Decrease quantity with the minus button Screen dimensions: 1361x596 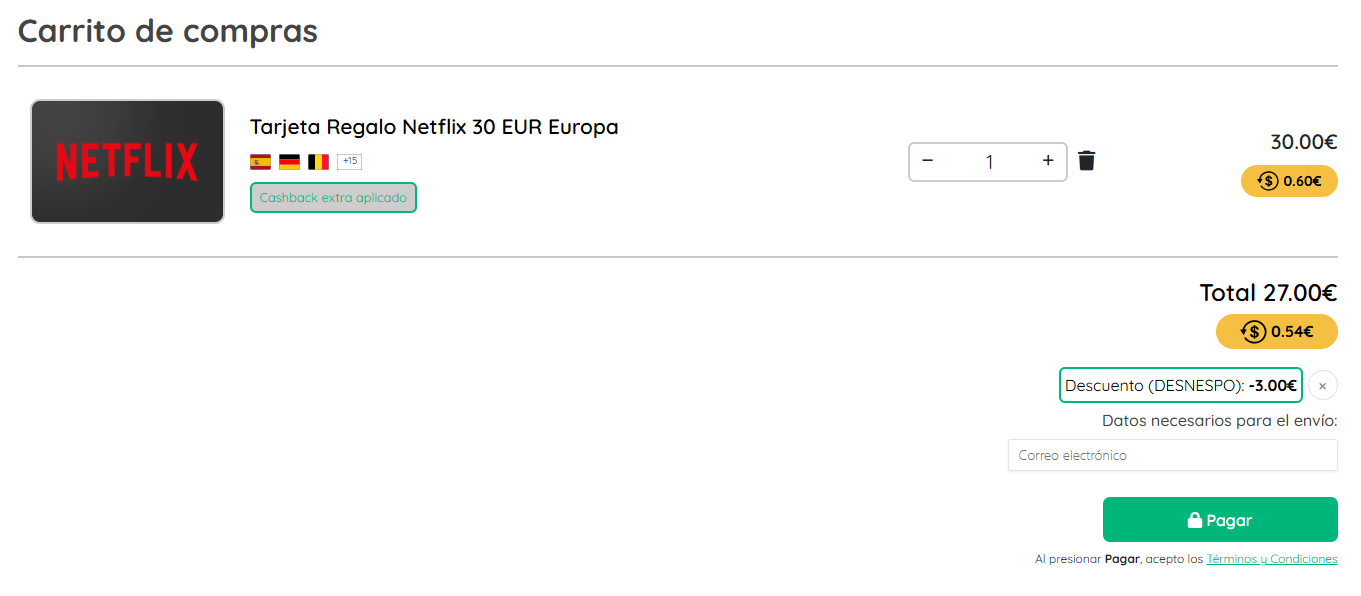pos(928,161)
